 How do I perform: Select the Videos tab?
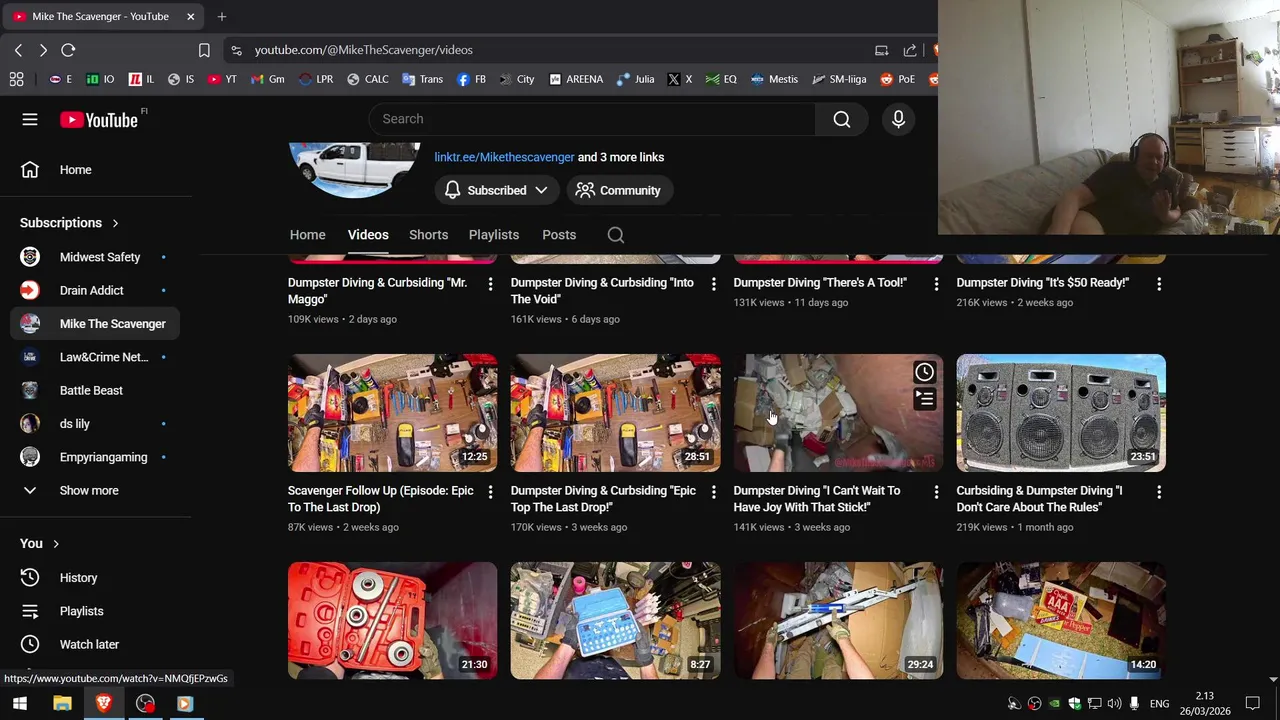(x=368, y=235)
